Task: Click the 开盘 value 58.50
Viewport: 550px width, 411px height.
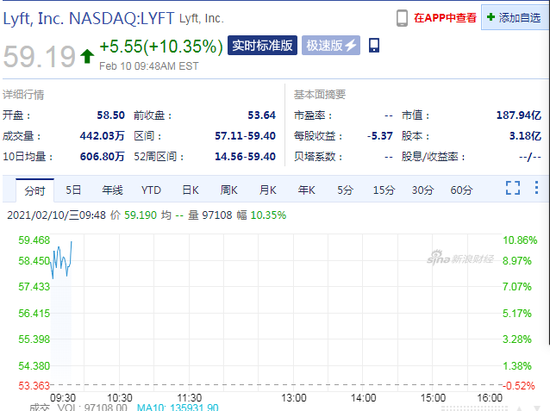Action: [x=110, y=115]
